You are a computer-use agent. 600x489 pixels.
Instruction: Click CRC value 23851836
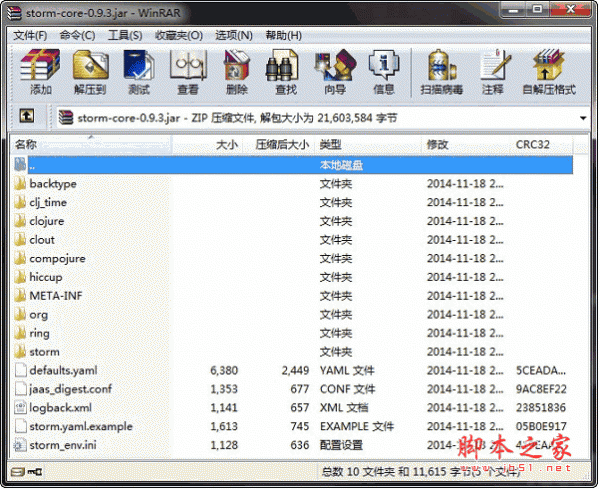click(x=541, y=408)
